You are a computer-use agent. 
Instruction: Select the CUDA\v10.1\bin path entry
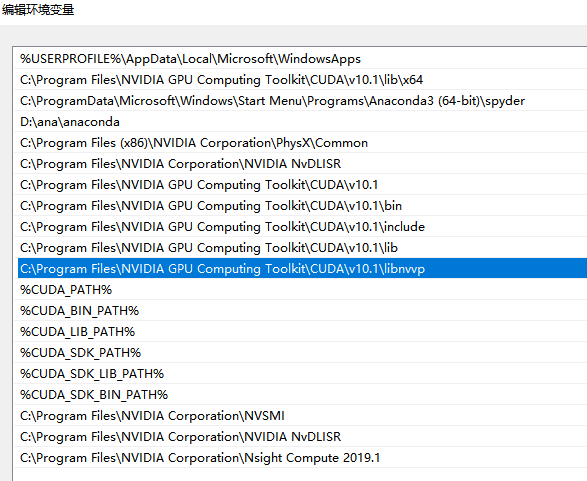(x=302, y=206)
